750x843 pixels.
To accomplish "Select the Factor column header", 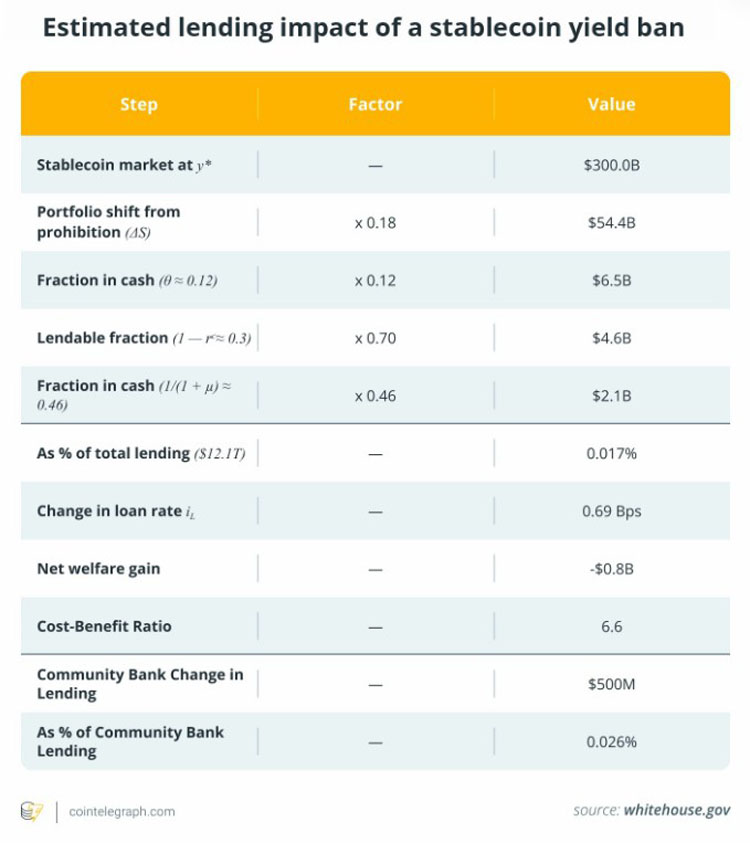I will 375,104.
